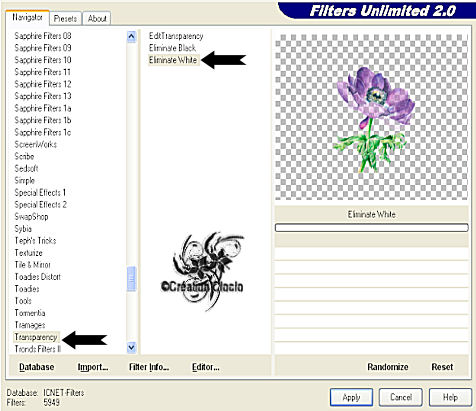Select Eliminate Black filter
Image resolution: width=476 pixels, height=411 pixels.
172,48
